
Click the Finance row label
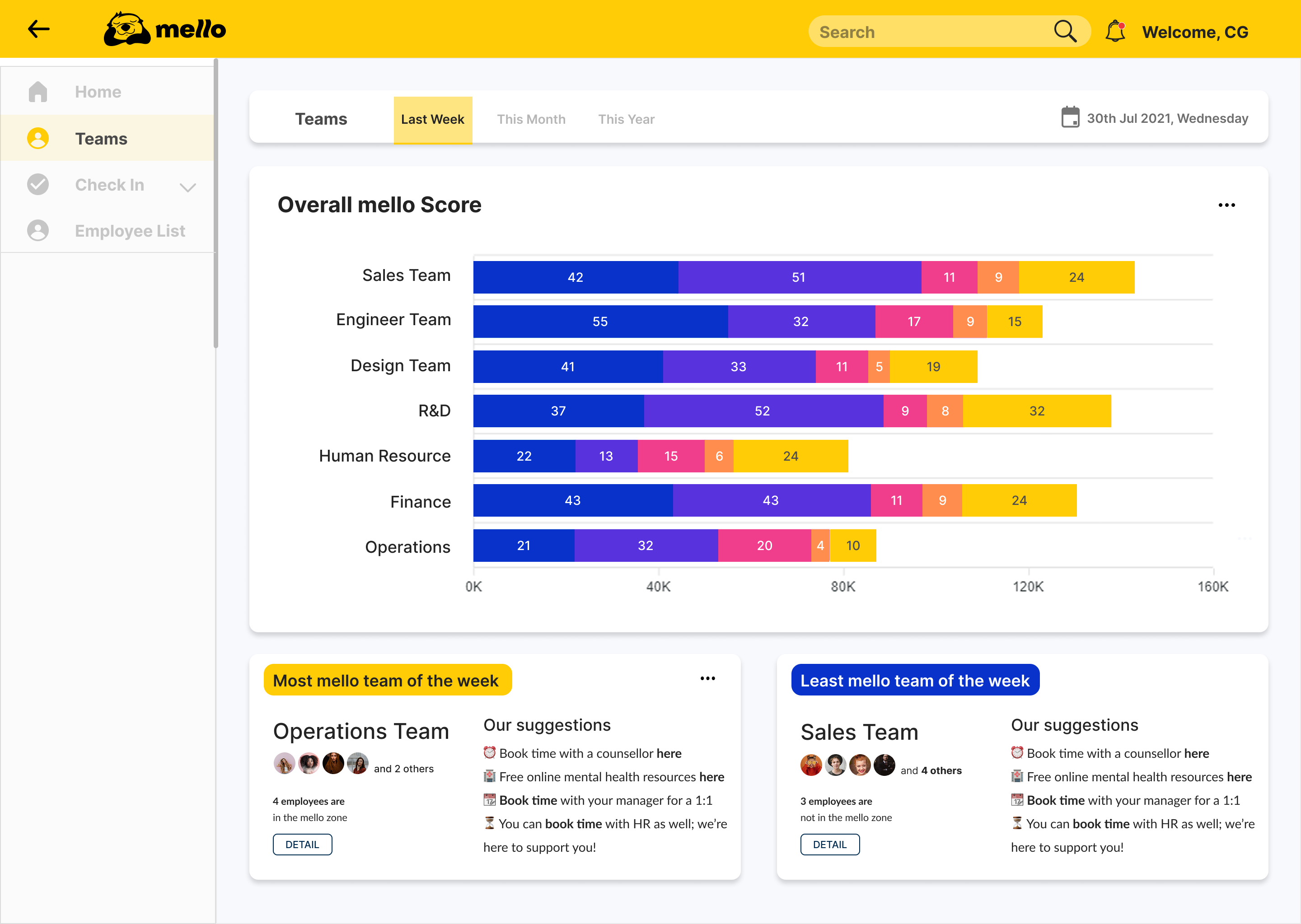click(420, 501)
